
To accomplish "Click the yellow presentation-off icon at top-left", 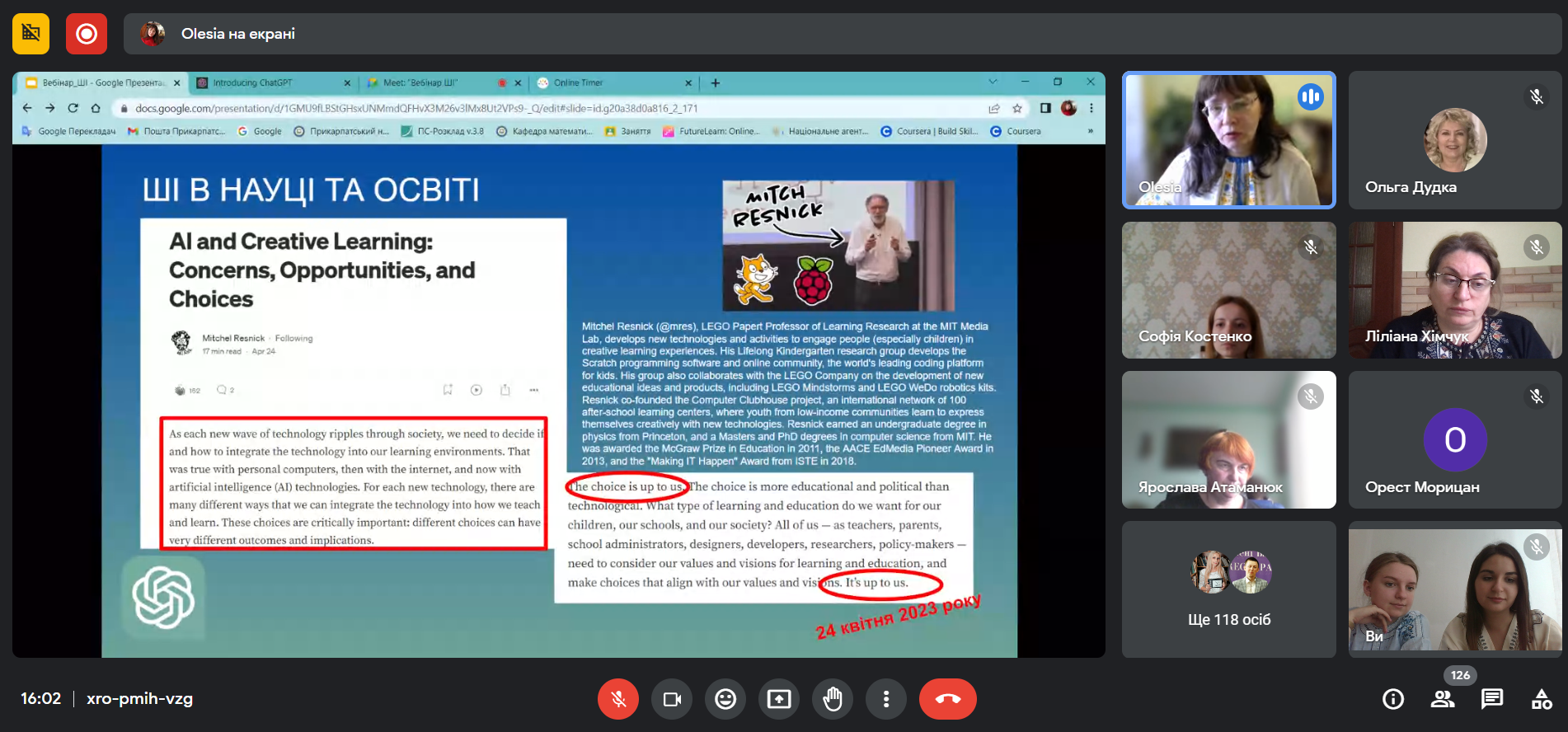I will coord(31,34).
